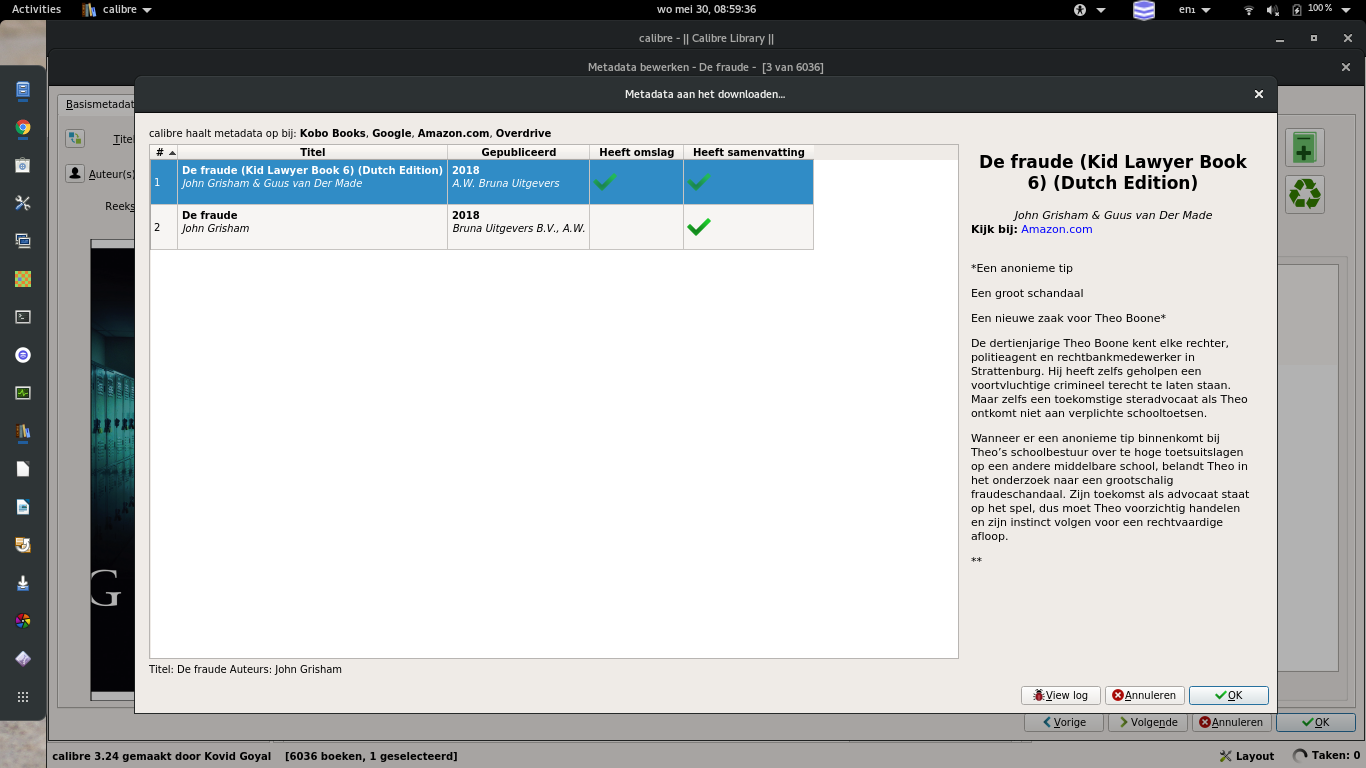Click the A.W. Bruna Uitgevers publisher cell
1366x768 pixels.
pos(519,182)
